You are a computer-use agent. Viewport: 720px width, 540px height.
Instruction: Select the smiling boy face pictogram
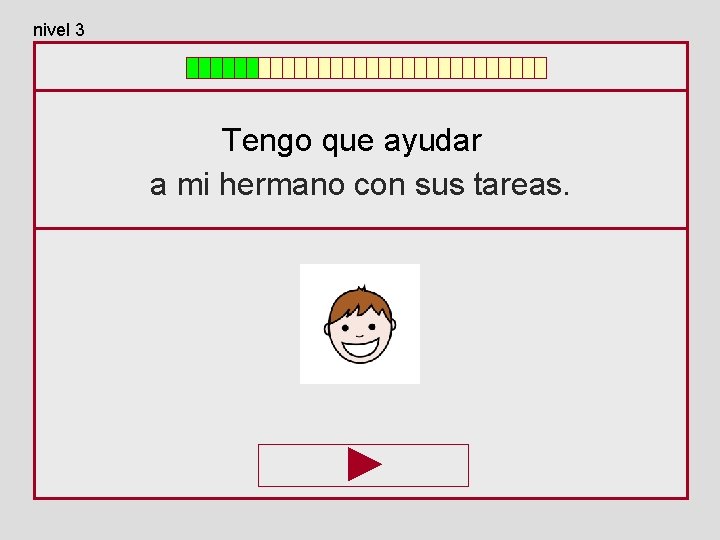(360, 324)
